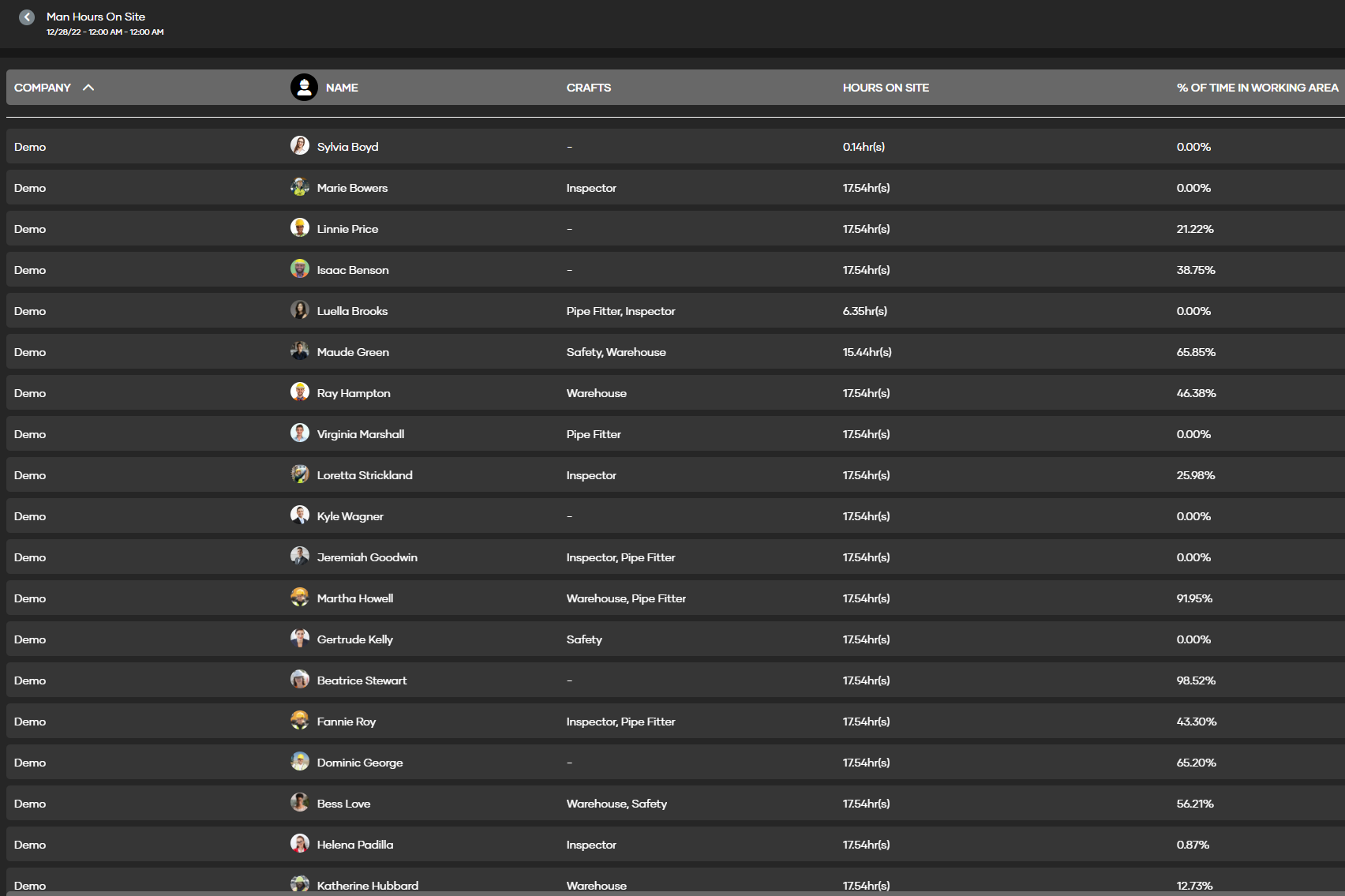Click the Pipe Fitter, Inspector crafts cell
This screenshot has height=896, width=1345.
620,311
